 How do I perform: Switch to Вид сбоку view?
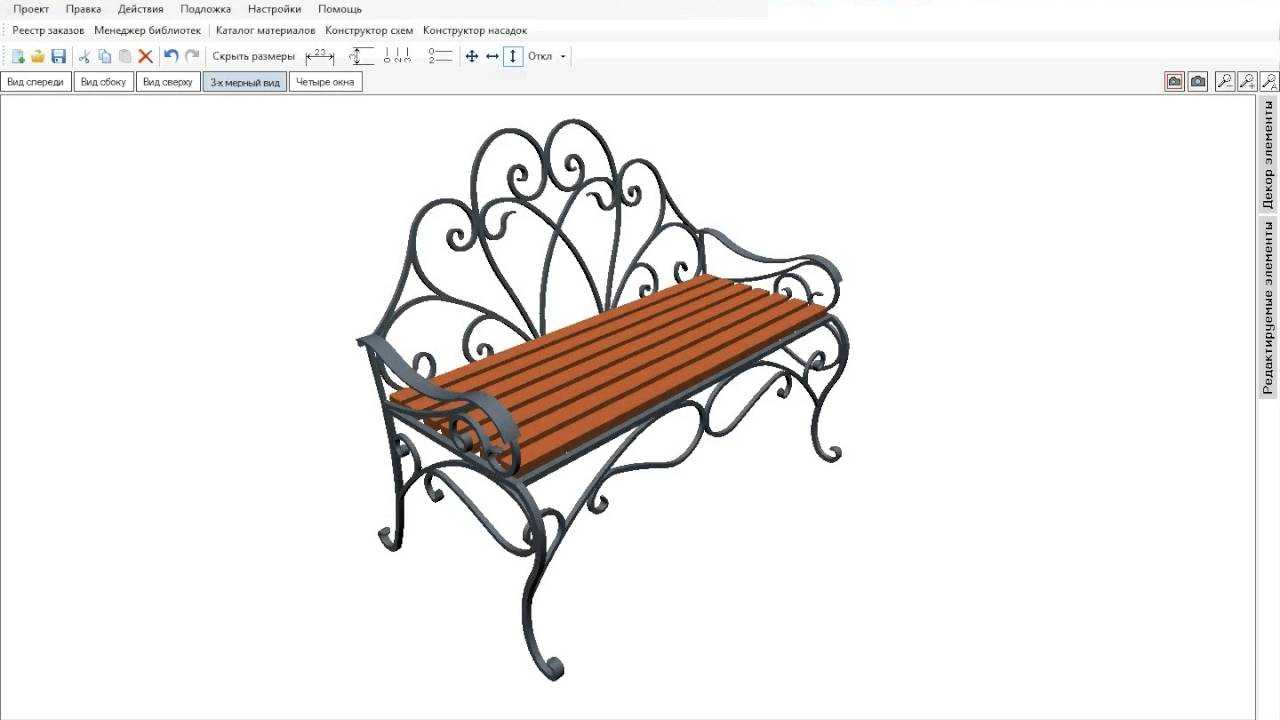(x=104, y=82)
